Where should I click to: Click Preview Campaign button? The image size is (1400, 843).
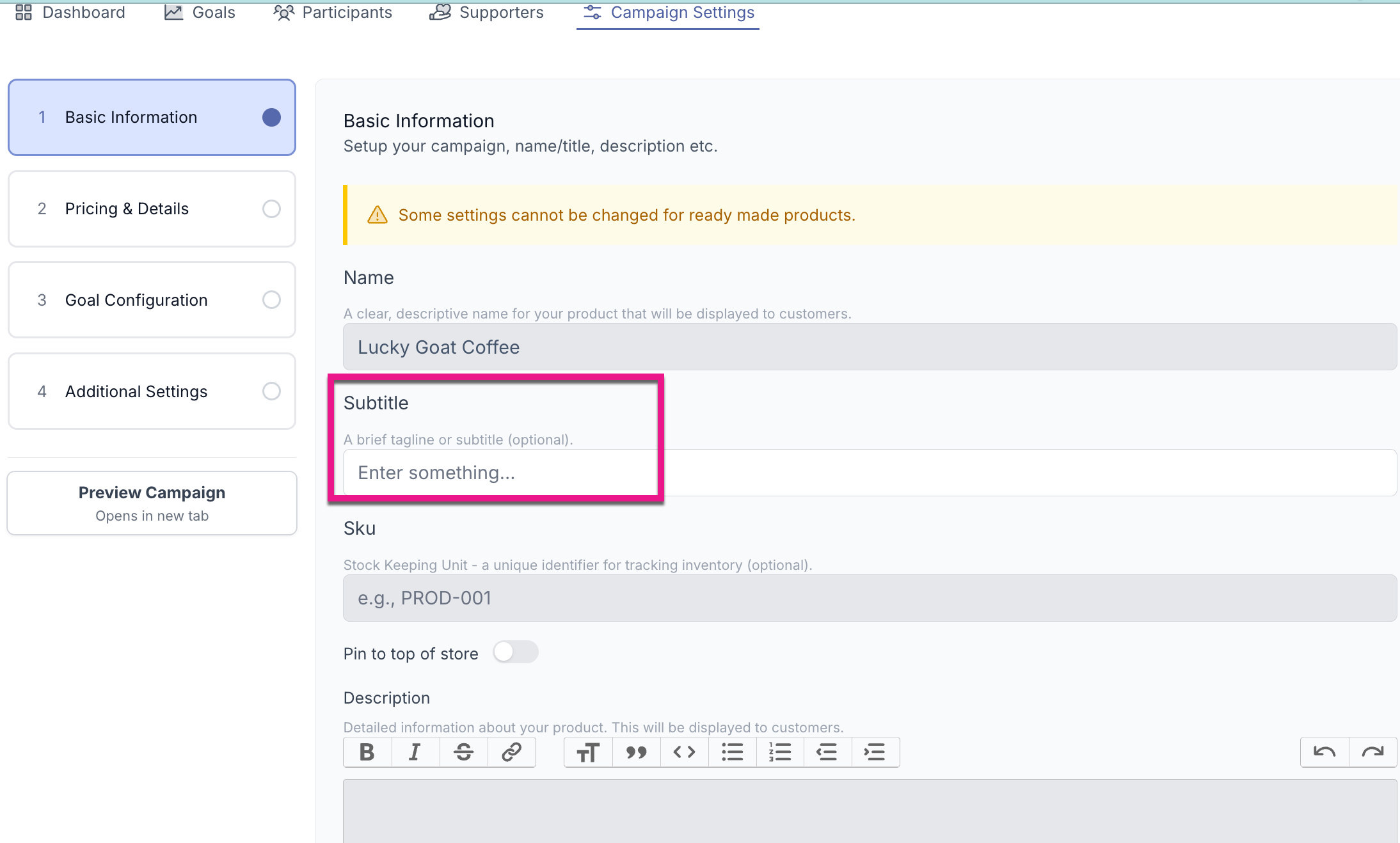point(152,503)
